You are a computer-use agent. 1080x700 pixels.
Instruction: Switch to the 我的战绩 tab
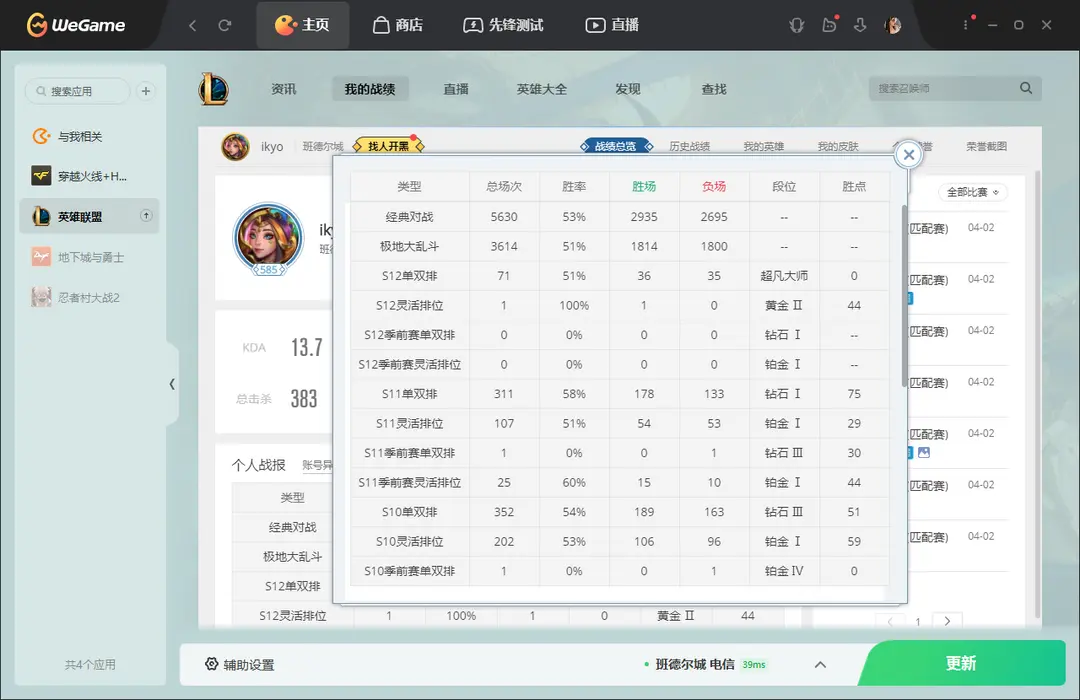(370, 89)
